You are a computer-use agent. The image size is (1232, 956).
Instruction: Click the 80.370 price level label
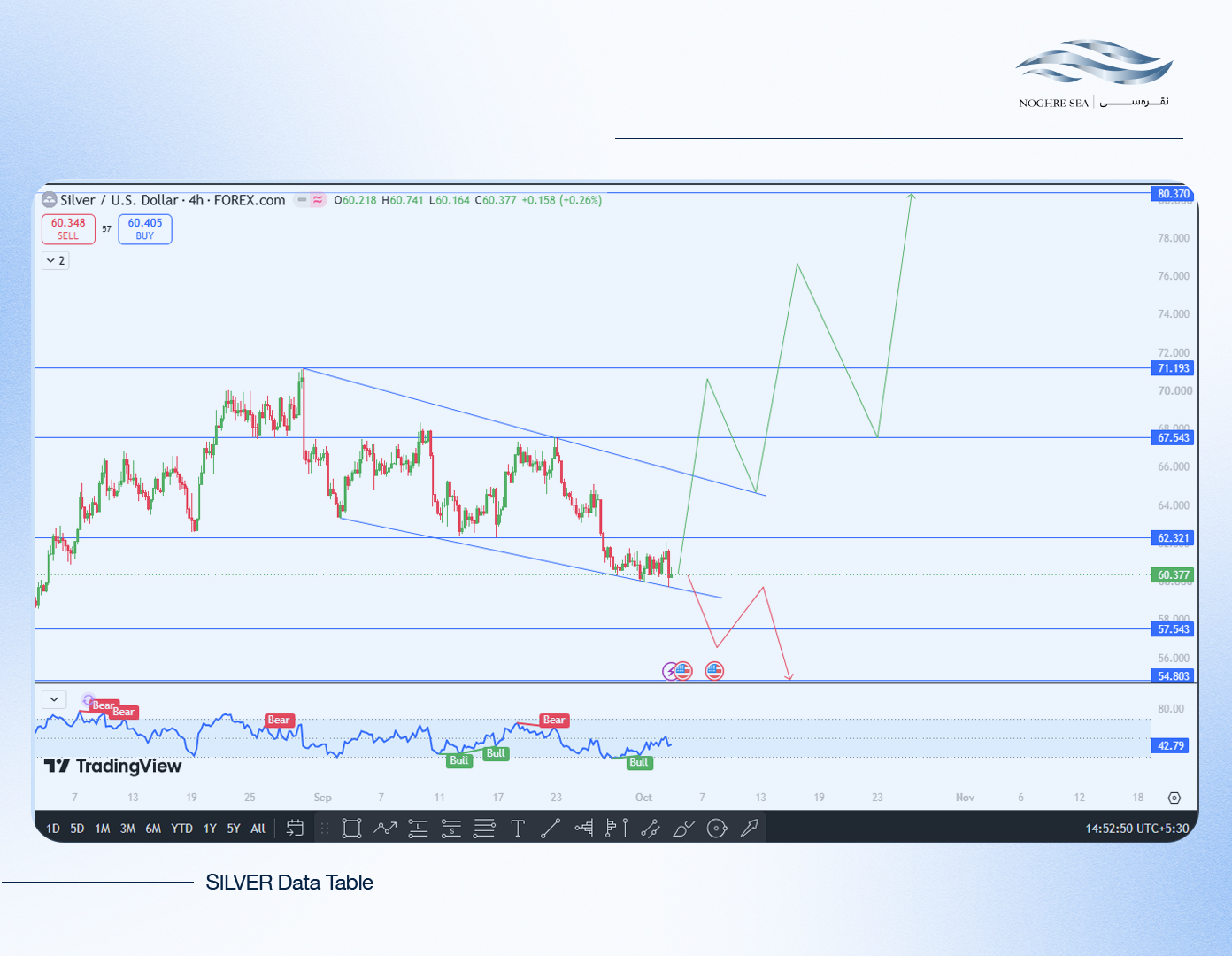click(x=1174, y=194)
